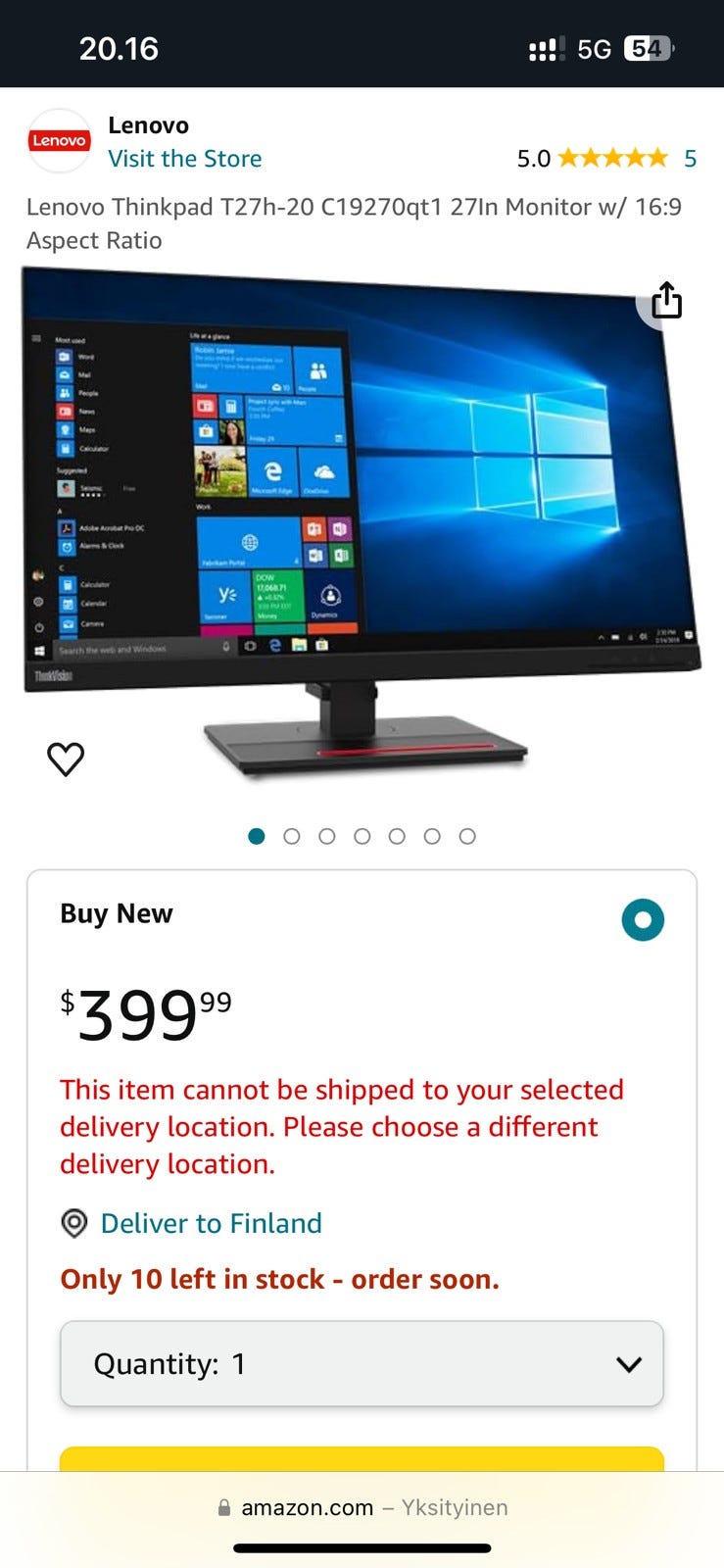Select fourth image carousel dot
Screen dimensions: 724x1568
[362, 836]
